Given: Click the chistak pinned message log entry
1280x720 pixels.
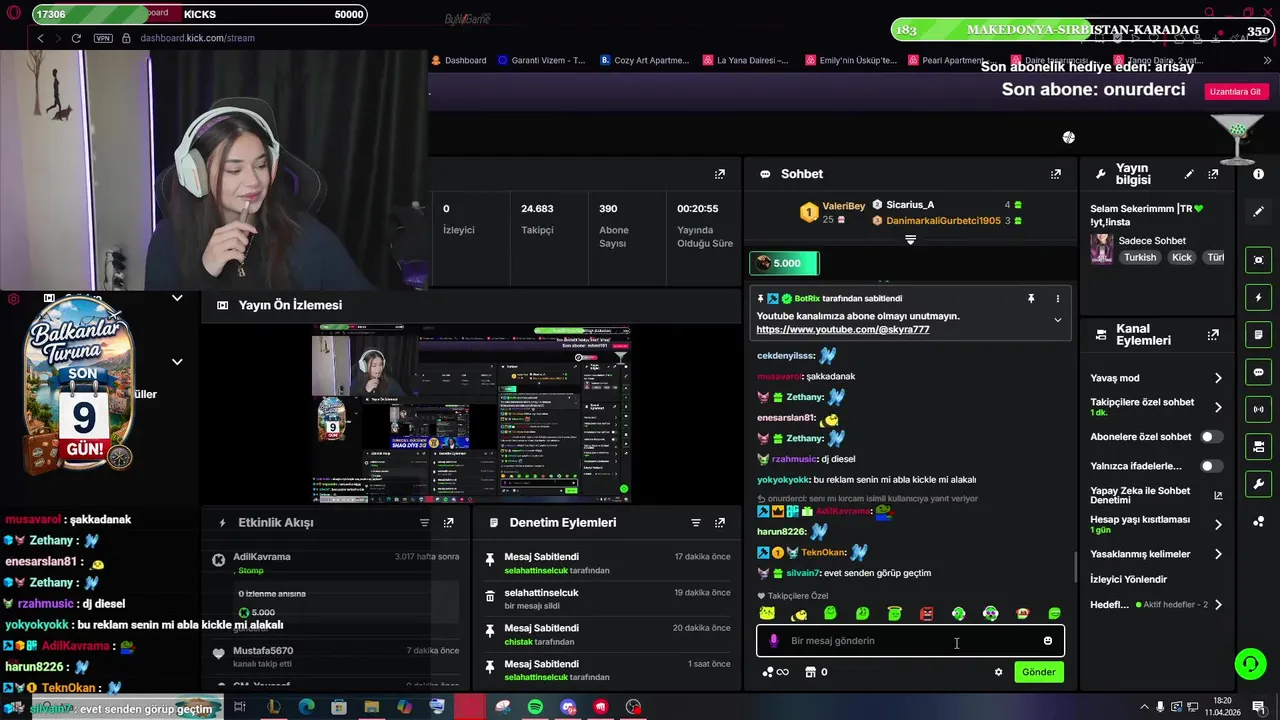Looking at the screenshot, I should (606, 634).
